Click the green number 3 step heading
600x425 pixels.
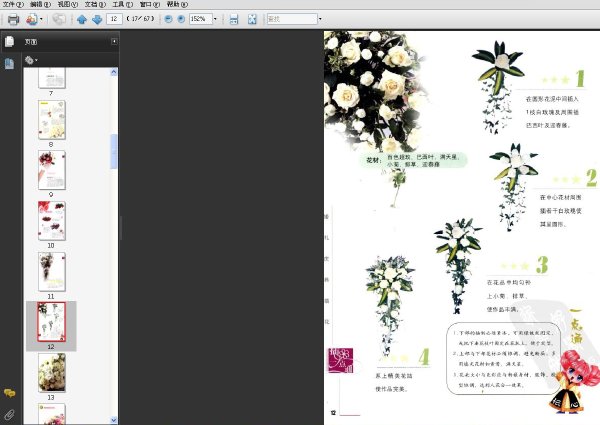click(542, 264)
